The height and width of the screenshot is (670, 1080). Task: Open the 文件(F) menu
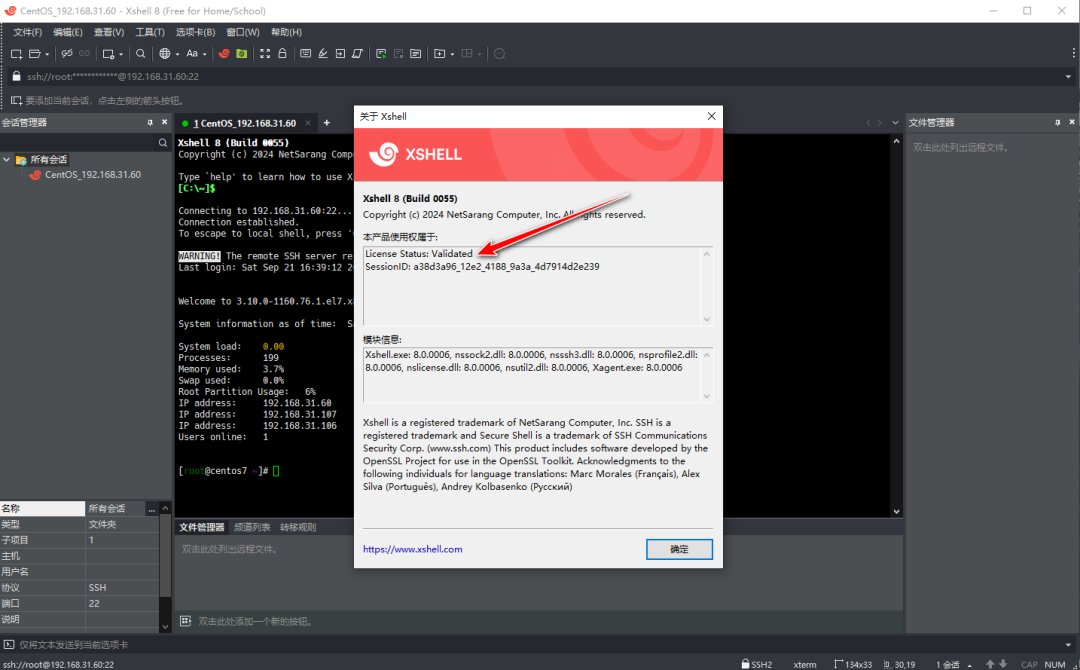click(x=28, y=32)
